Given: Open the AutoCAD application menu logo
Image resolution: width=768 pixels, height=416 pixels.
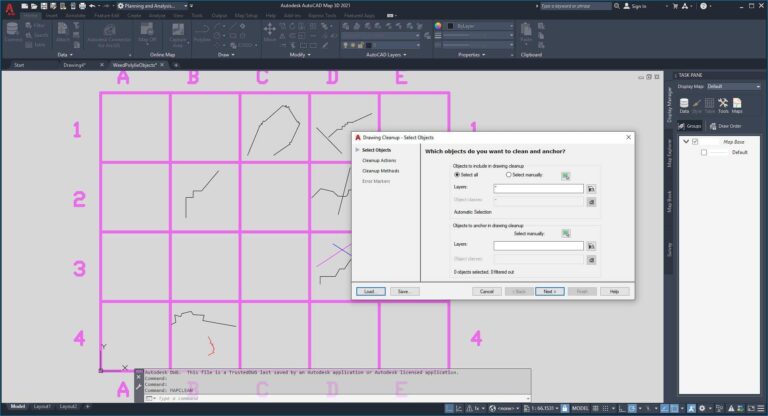Looking at the screenshot, I should [x=9, y=8].
